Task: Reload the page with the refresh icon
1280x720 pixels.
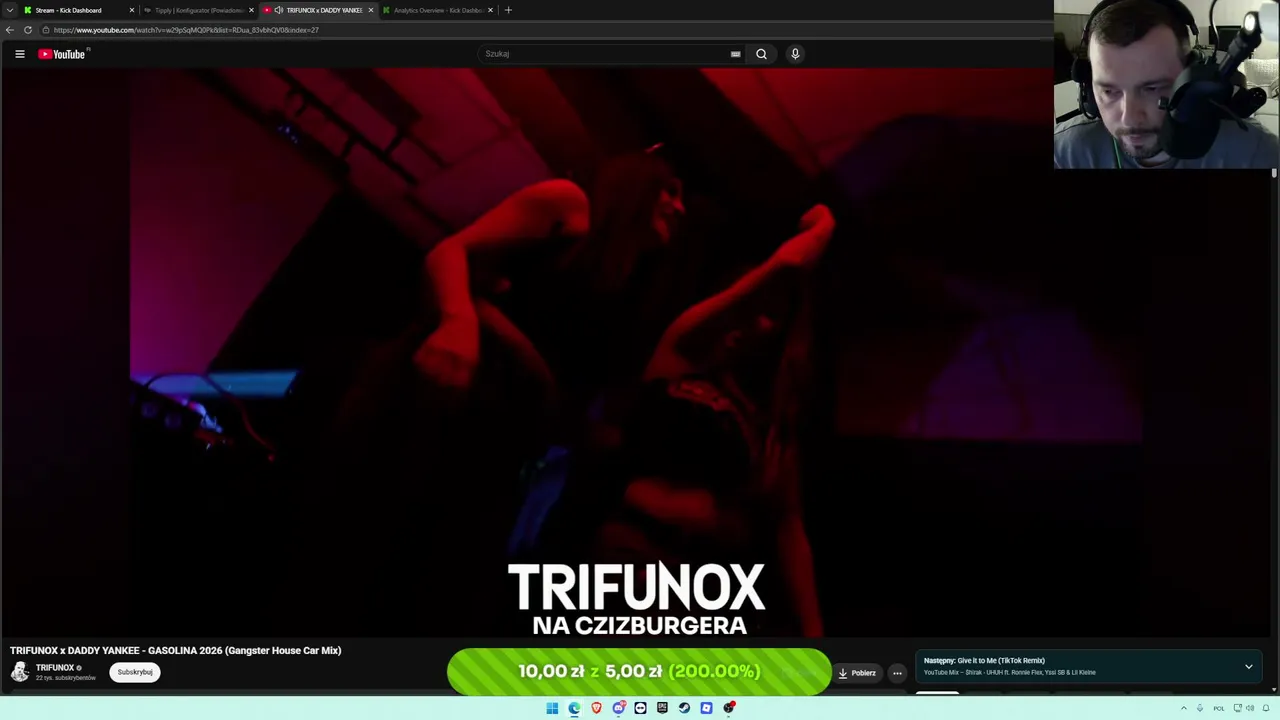Action: (x=28, y=30)
